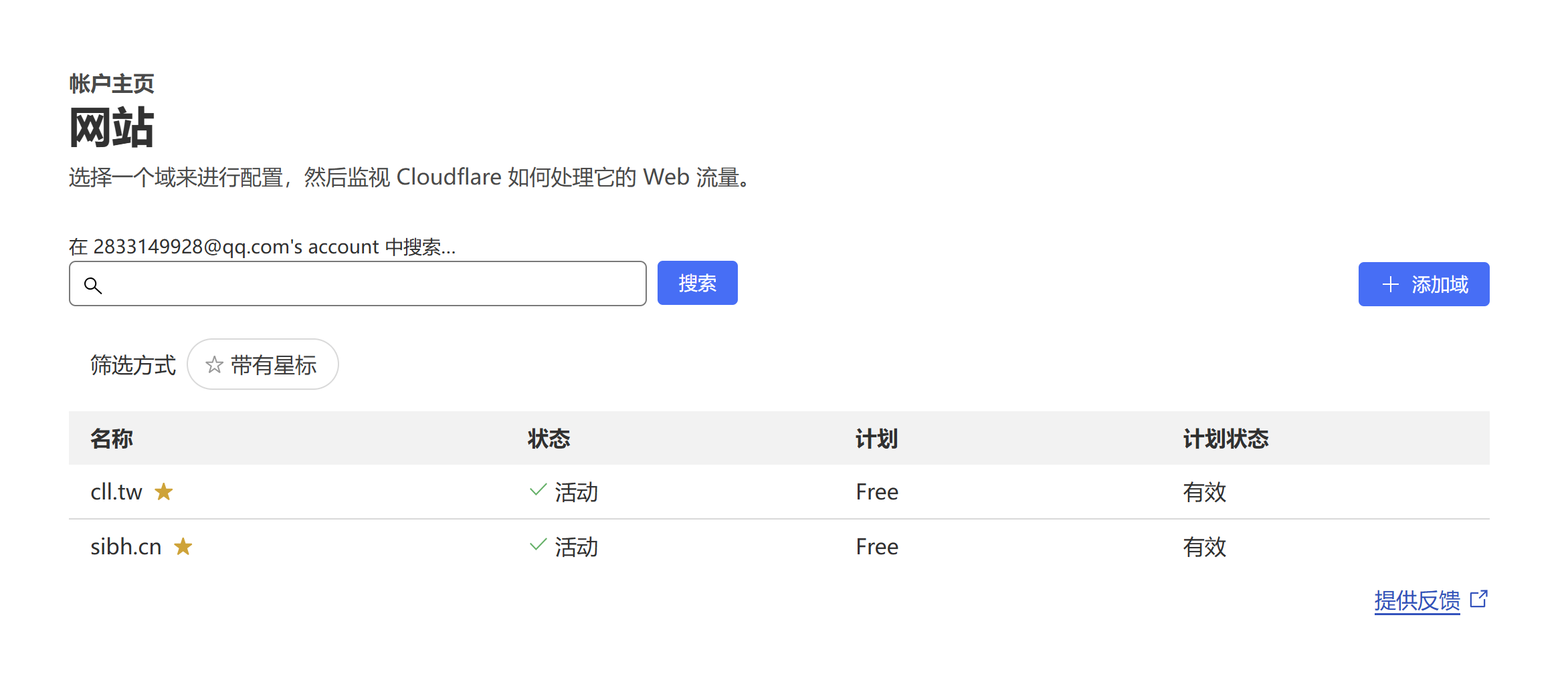Image resolution: width=1568 pixels, height=674 pixels.
Task: Click the 名称 column header
Action: (x=112, y=439)
